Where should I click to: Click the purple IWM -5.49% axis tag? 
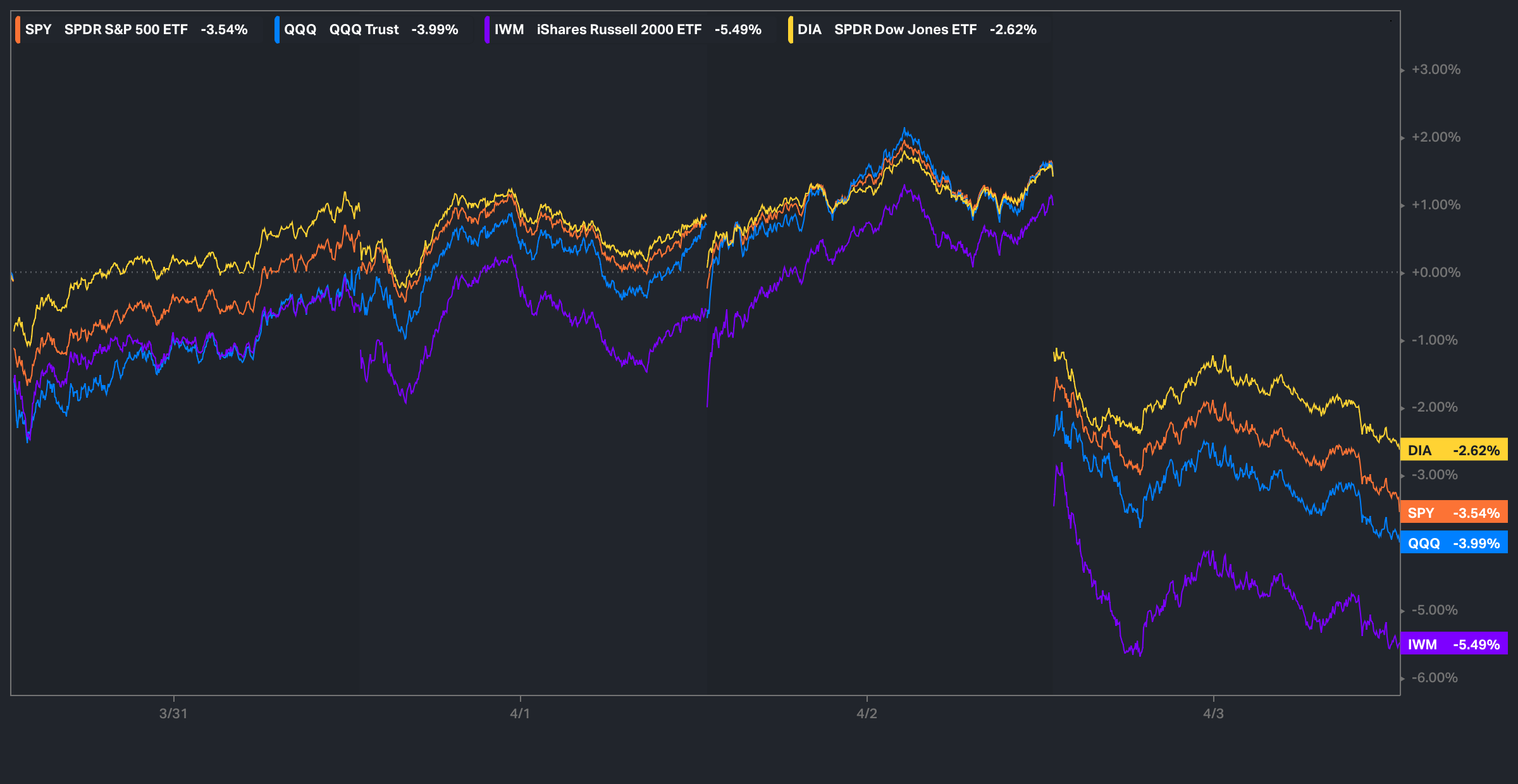click(1453, 644)
